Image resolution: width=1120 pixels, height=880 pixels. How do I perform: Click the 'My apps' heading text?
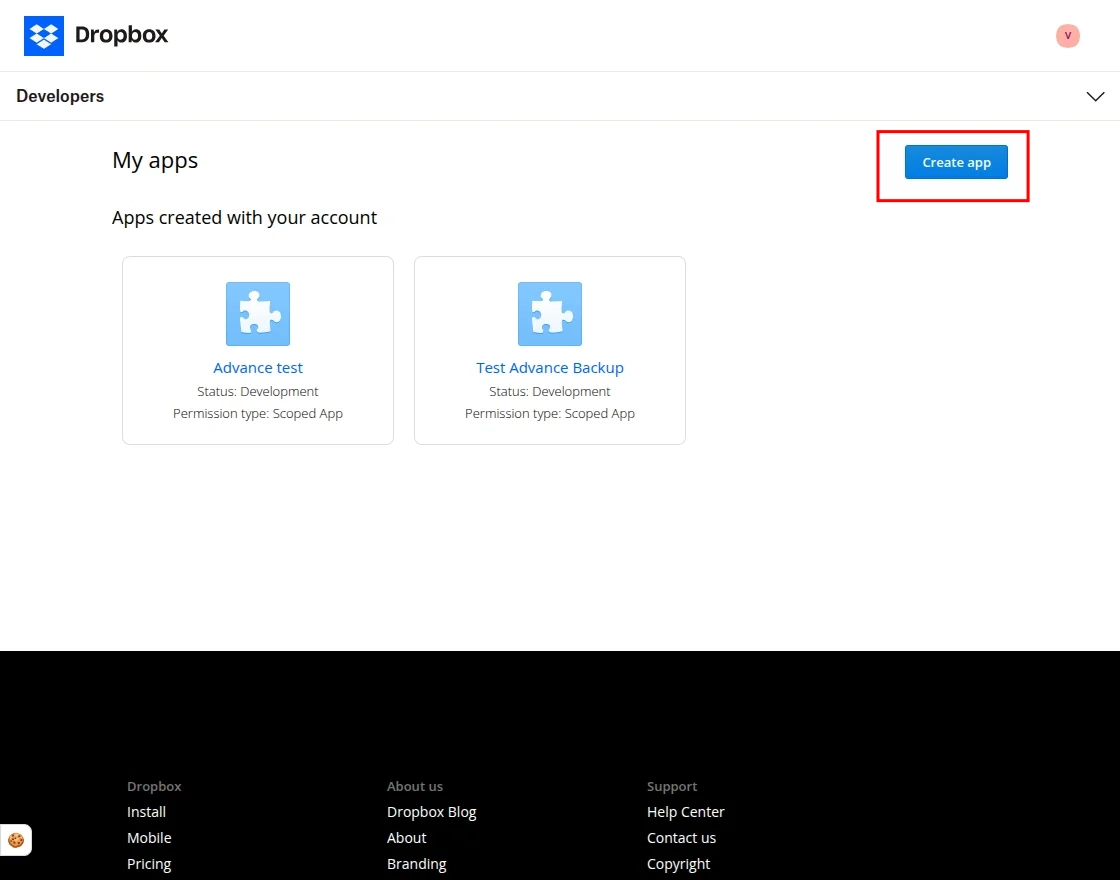[155, 161]
